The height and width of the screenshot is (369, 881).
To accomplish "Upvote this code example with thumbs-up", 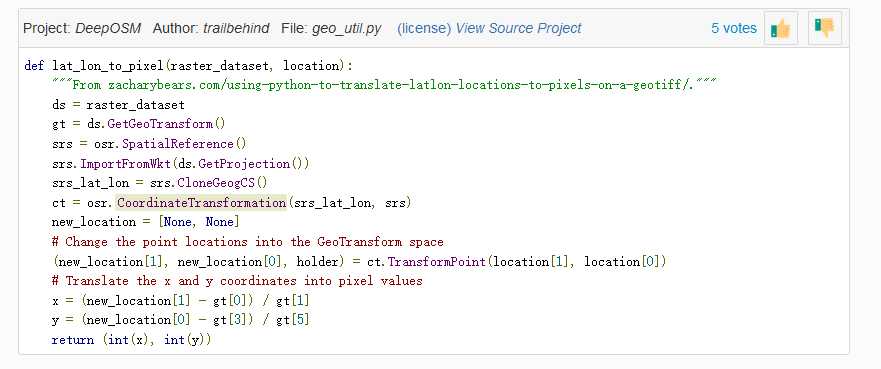I will [x=781, y=28].
